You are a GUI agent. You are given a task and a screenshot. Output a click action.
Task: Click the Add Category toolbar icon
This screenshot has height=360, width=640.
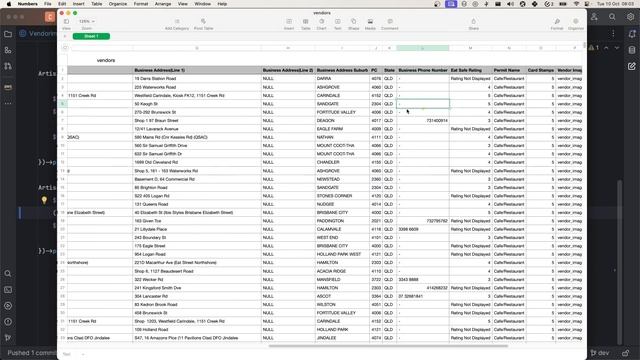point(177,22)
